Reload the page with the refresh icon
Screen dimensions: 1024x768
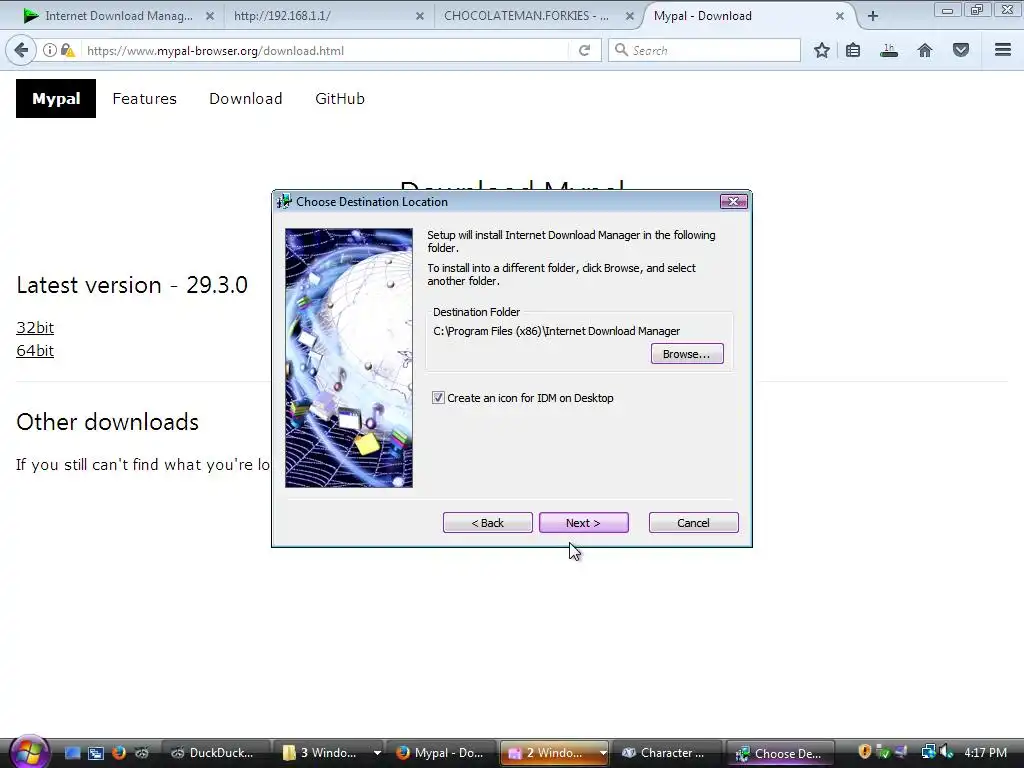pyautogui.click(x=584, y=50)
